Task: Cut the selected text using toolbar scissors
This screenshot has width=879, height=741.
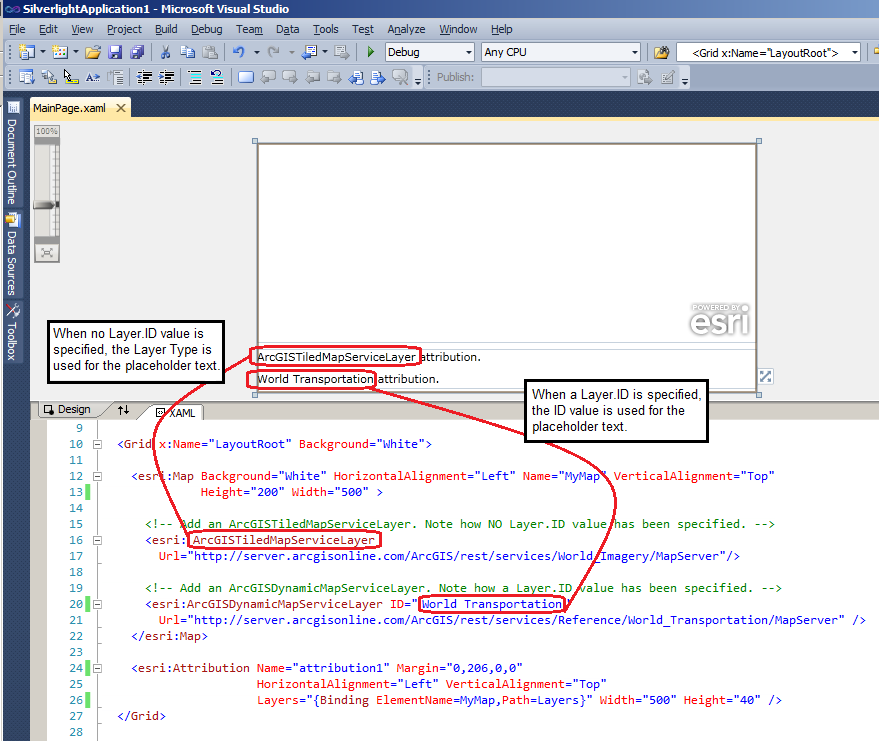Action: point(165,51)
